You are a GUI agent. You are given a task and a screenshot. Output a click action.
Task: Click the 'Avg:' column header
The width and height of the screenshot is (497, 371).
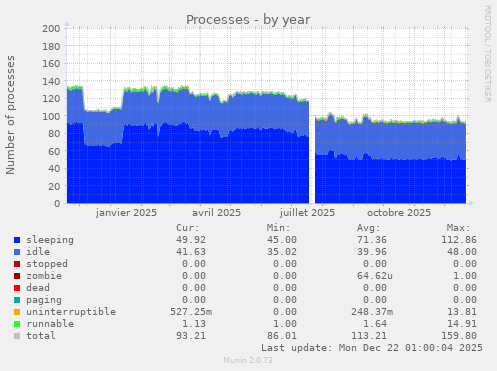click(x=369, y=228)
